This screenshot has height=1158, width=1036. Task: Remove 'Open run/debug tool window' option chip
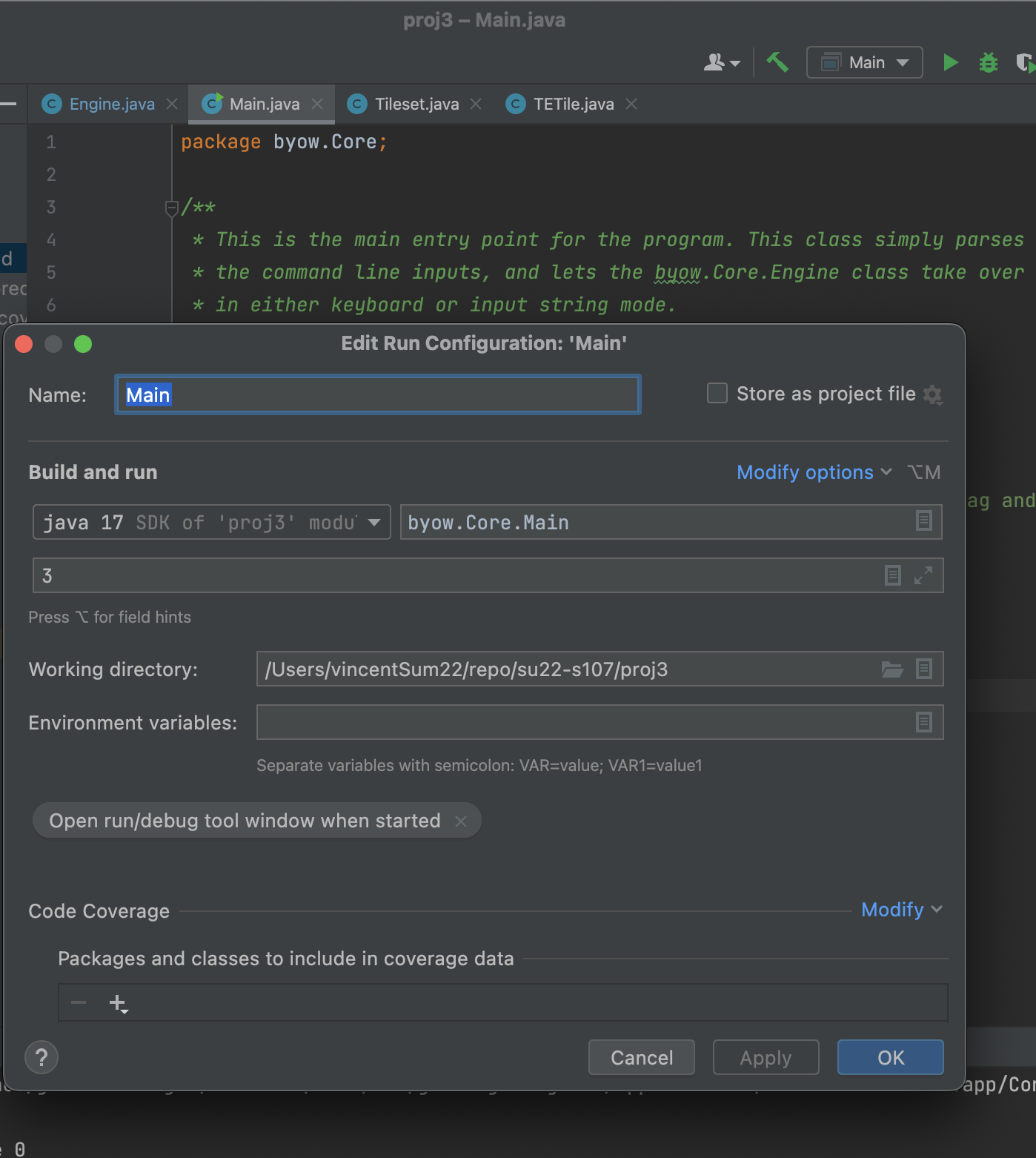(461, 821)
